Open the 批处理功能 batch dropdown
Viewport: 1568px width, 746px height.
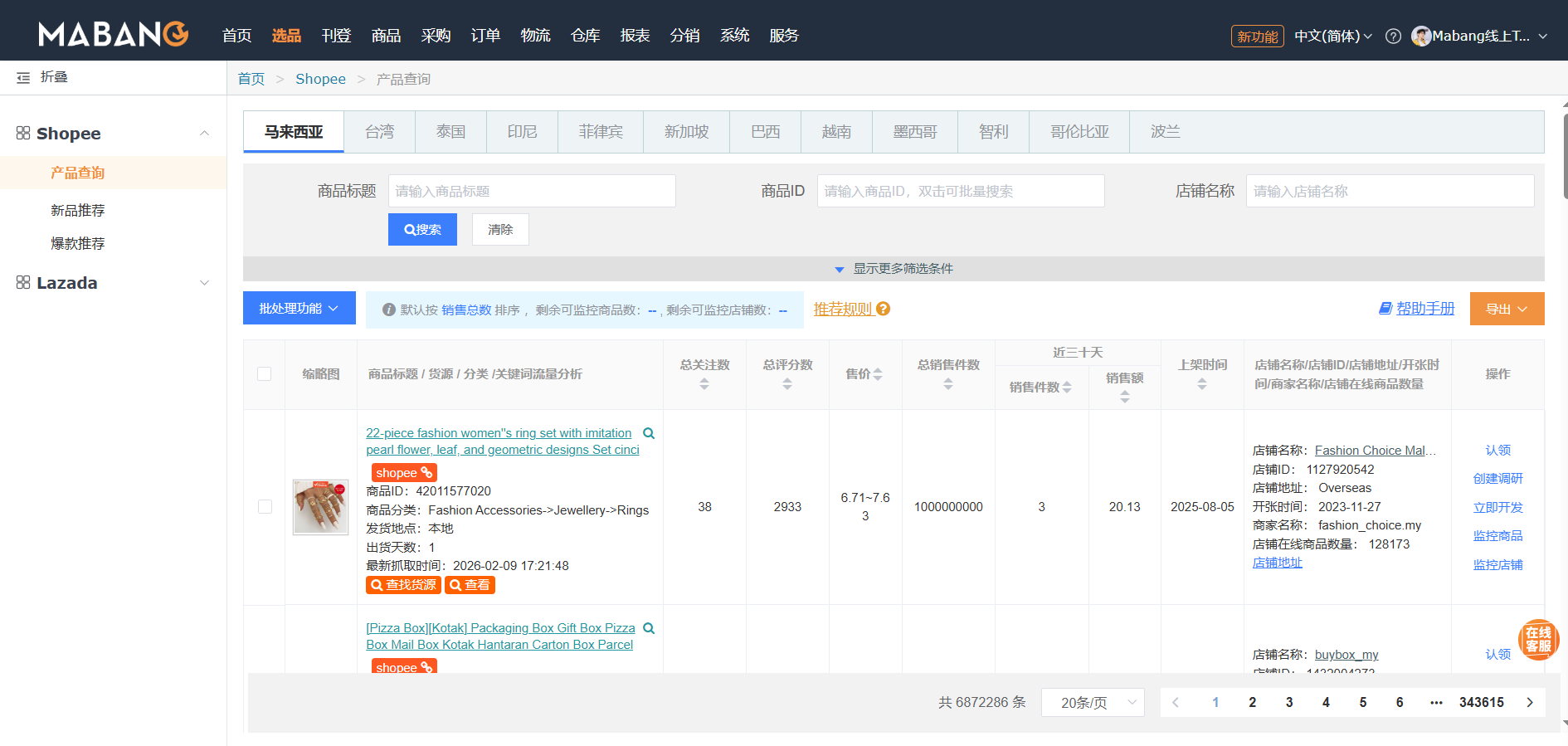(299, 309)
